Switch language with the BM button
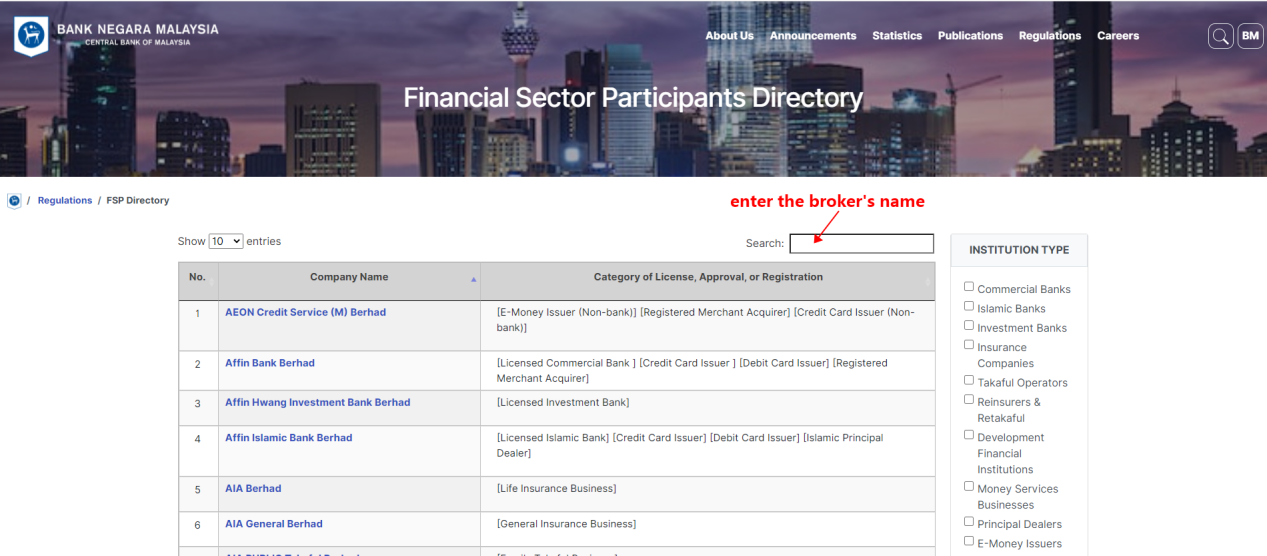 tap(1250, 36)
